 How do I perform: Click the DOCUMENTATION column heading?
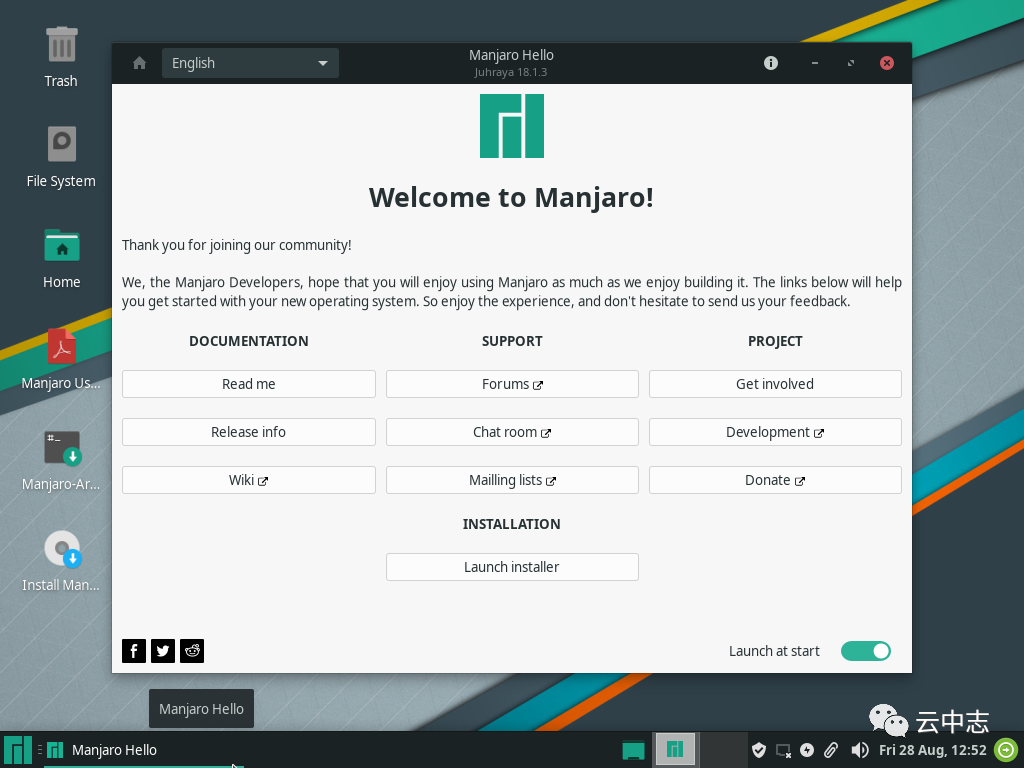249,342
